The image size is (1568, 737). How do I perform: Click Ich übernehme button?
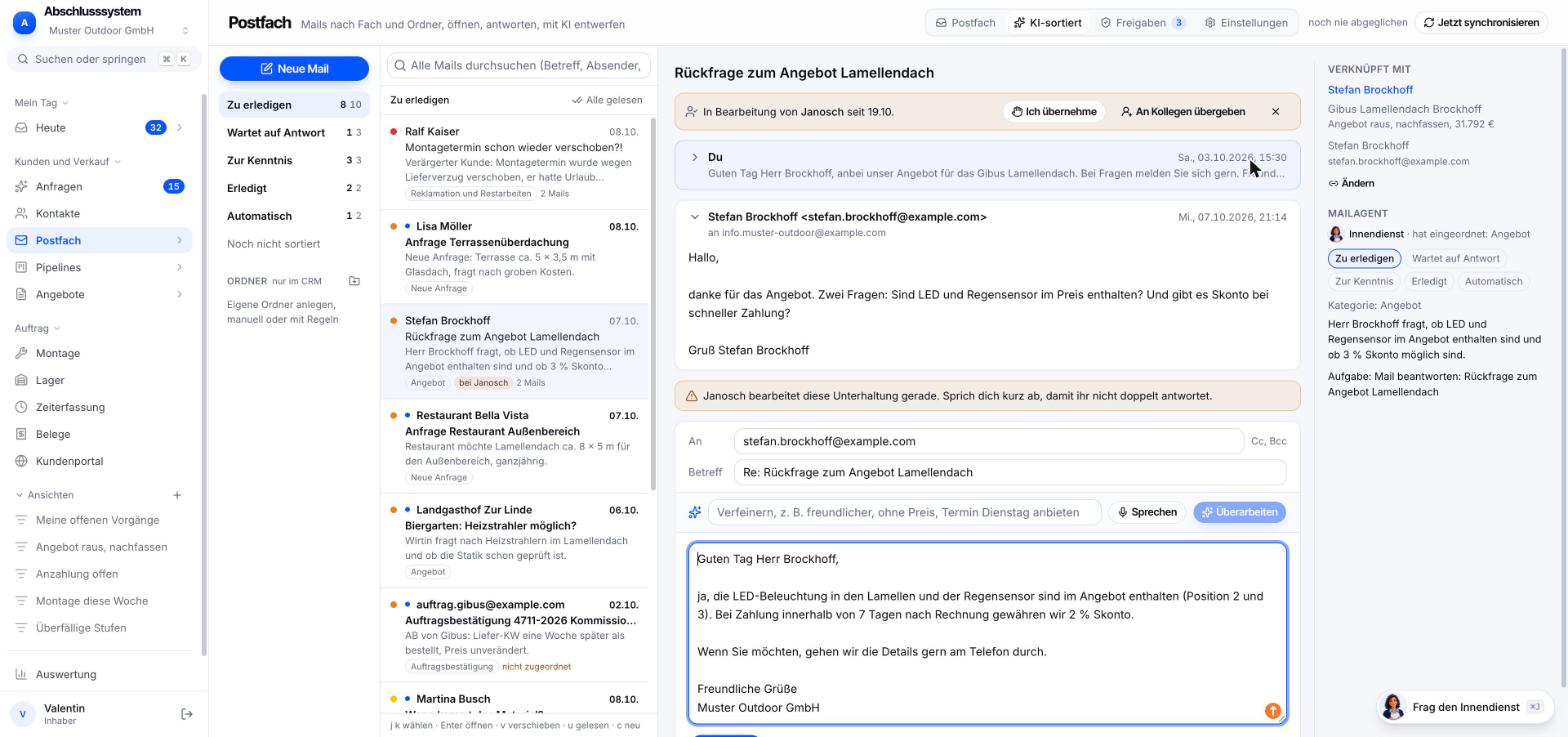tap(1053, 112)
